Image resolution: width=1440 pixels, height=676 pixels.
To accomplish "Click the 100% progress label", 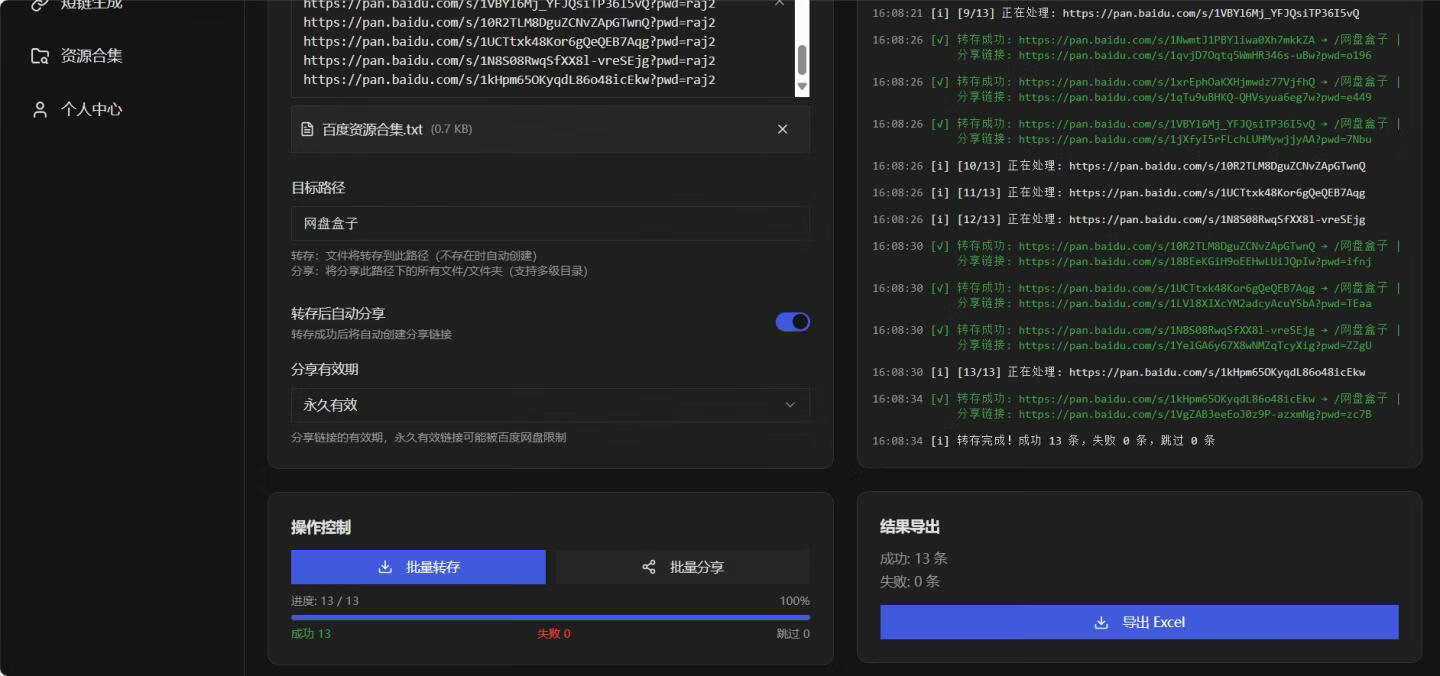I will pos(795,601).
